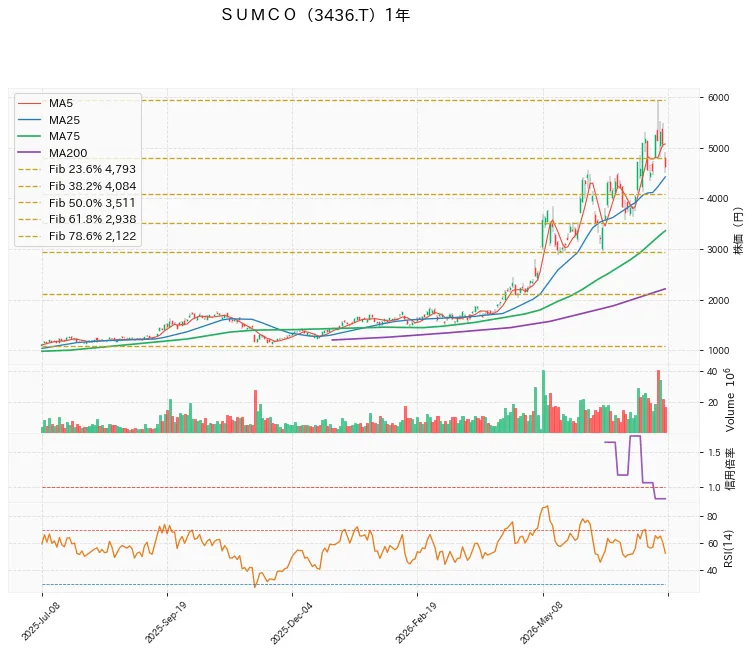Click the blue MA25 line swatch in legend
Viewport: 752px width, 654px height.
[29, 120]
